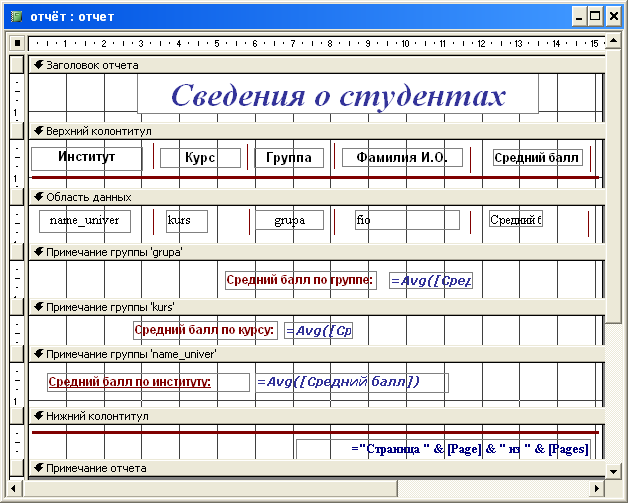This screenshot has height=503, width=628.
Task: Click the horizontal scrollbar thumb
Action: (x=209, y=488)
